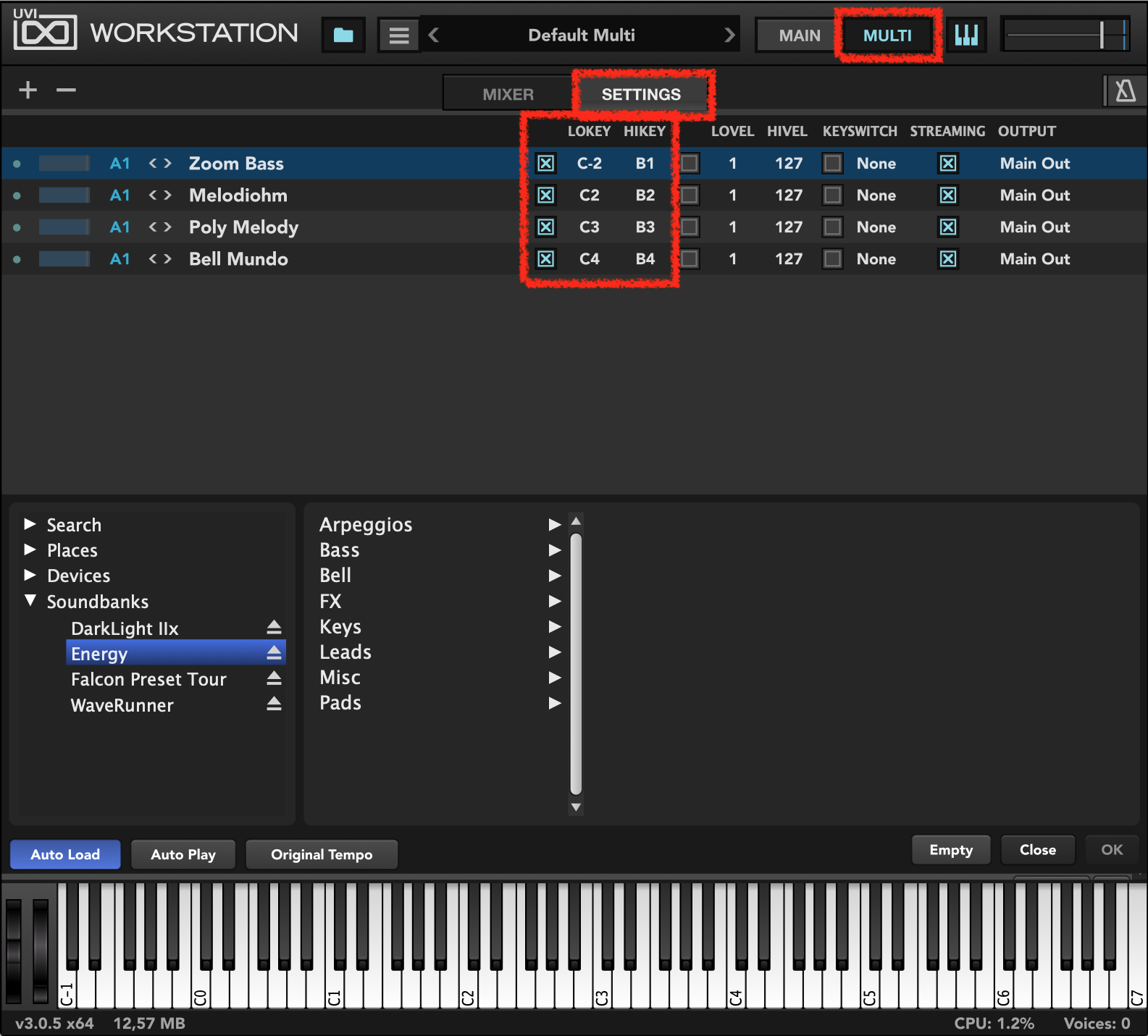
Task: Click activity dot of Zoom Bass part
Action: [17, 164]
